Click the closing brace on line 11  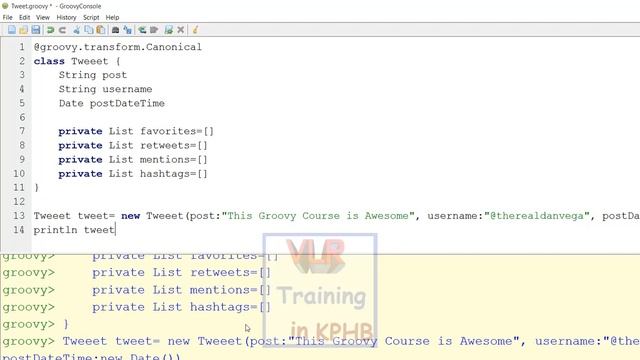pyautogui.click(x=37, y=188)
